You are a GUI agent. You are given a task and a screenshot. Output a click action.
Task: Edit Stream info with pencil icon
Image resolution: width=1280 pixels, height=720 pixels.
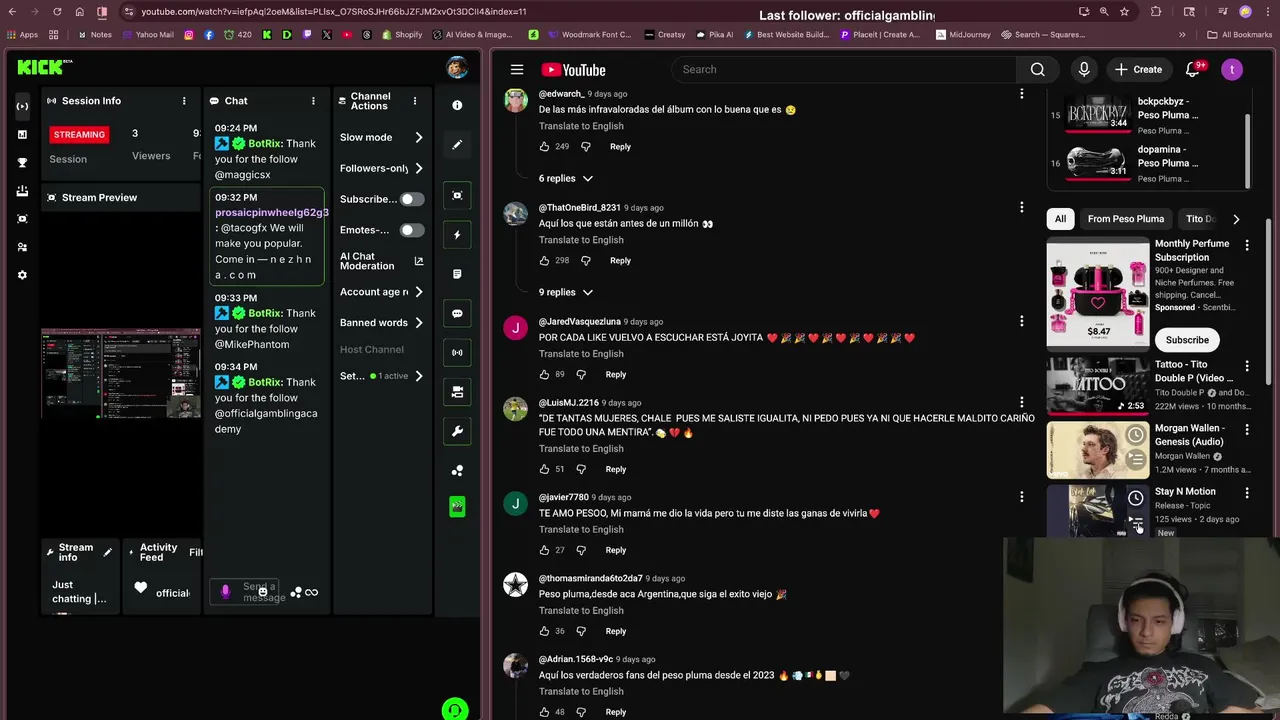(108, 552)
